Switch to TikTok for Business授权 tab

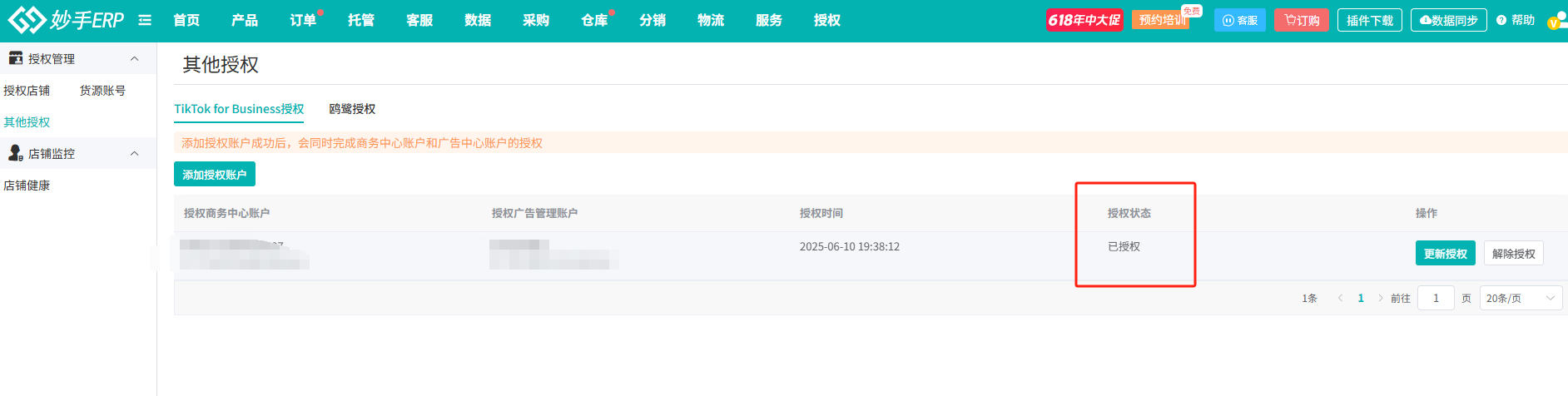[239, 109]
